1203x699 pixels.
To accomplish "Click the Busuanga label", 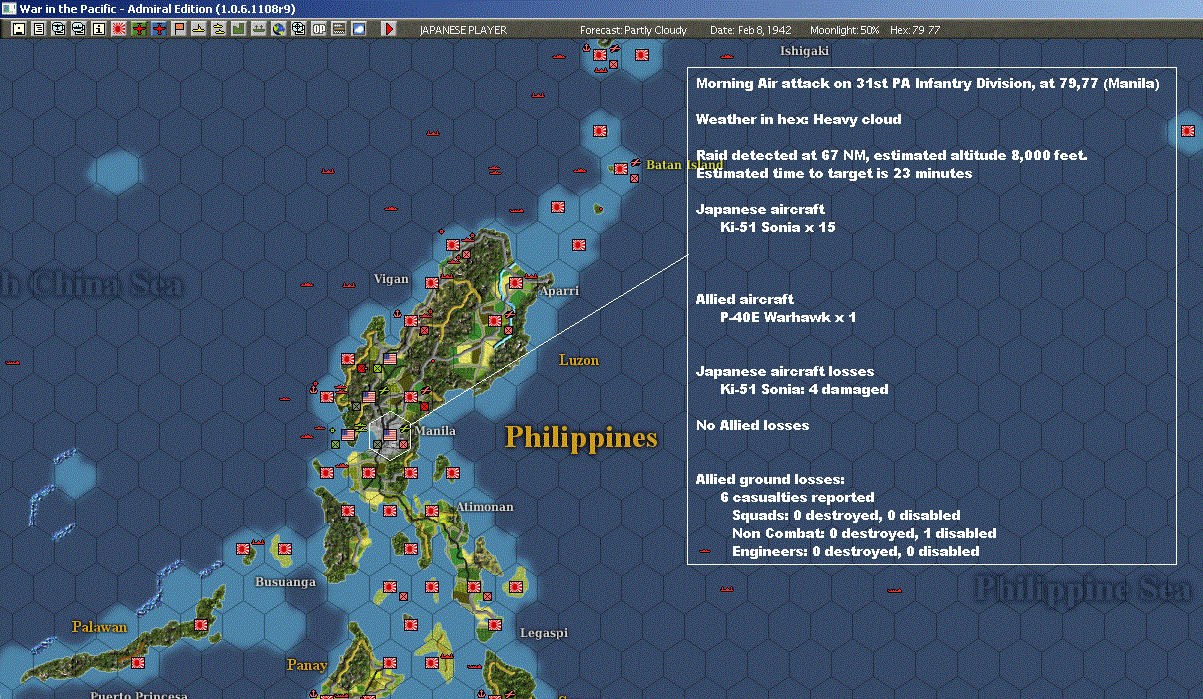I will (x=286, y=582).
